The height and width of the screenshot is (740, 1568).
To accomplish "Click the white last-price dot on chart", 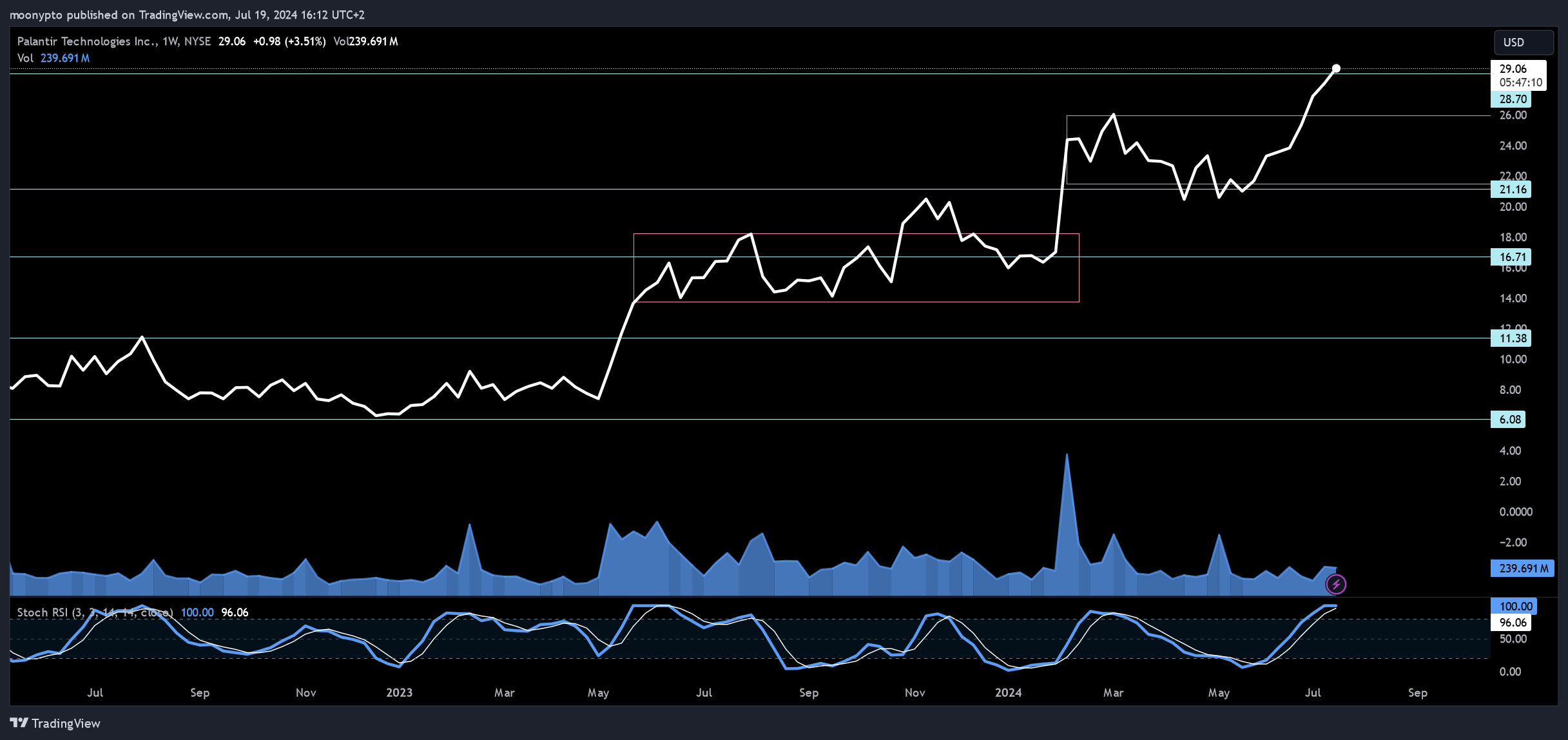I will (1336, 68).
